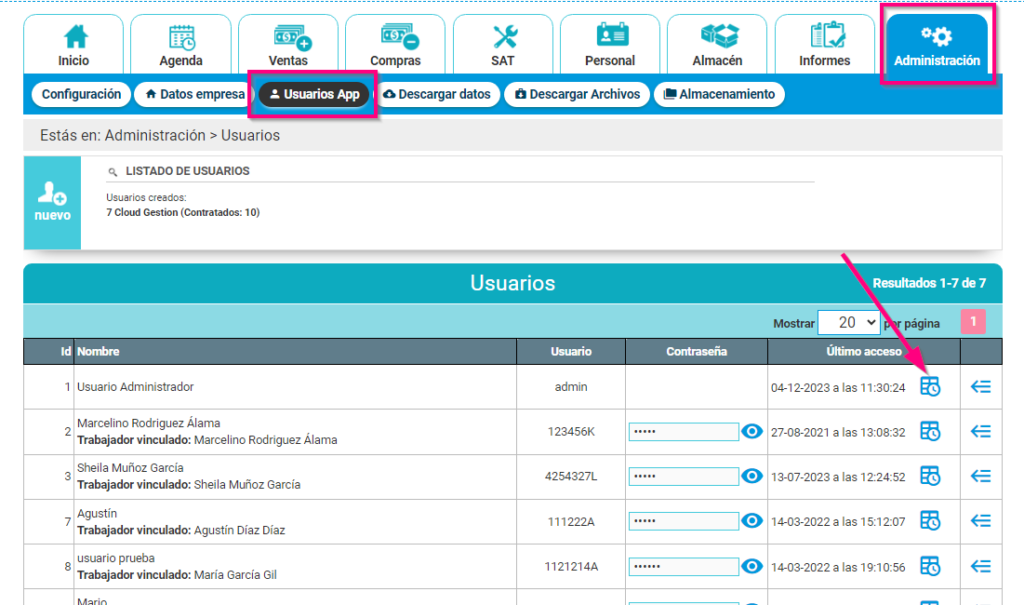Open access history icon for Usuario Administrador

(x=929, y=386)
